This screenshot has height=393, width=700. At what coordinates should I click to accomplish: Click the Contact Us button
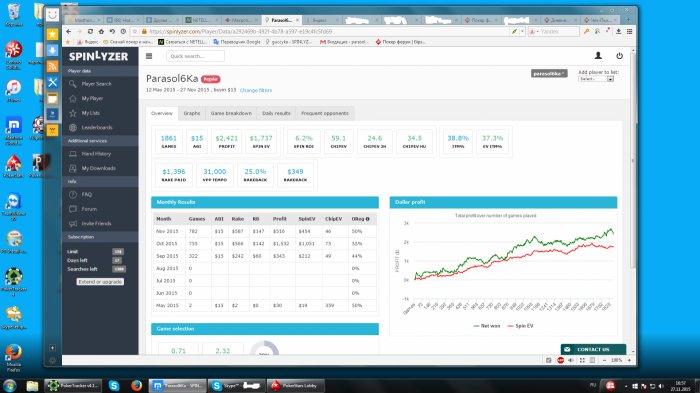[x=593, y=349]
